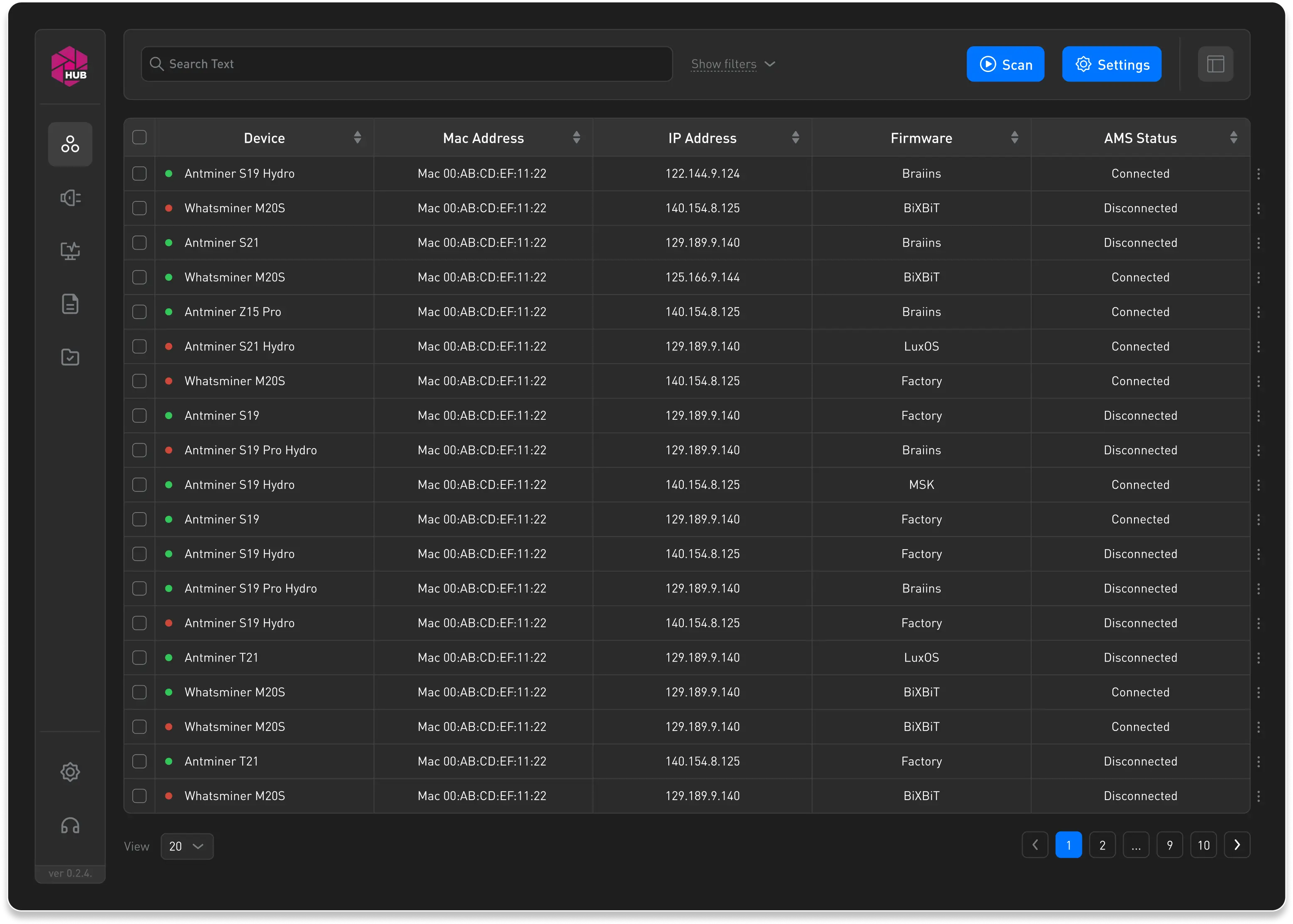Open the system monitoring sidebar icon
The height and width of the screenshot is (924, 1293).
click(x=70, y=250)
